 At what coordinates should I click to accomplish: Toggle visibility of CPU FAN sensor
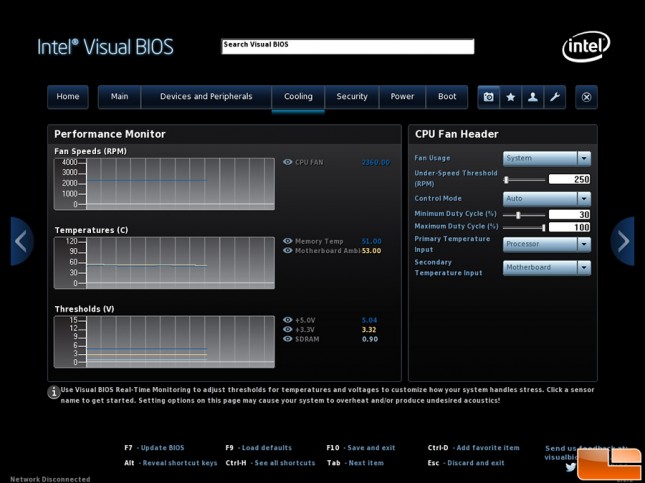(288, 162)
